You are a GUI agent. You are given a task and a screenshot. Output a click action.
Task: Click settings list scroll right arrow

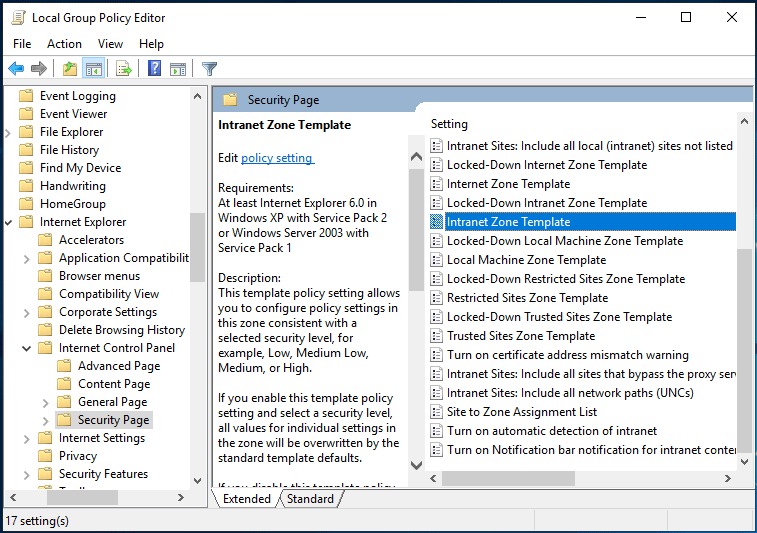(x=728, y=478)
